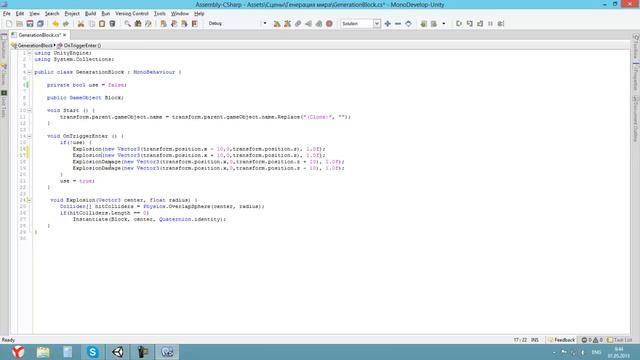Screen dimensions: 640x360
Task: Click the Pause debugging icon
Action: click(490, 24)
